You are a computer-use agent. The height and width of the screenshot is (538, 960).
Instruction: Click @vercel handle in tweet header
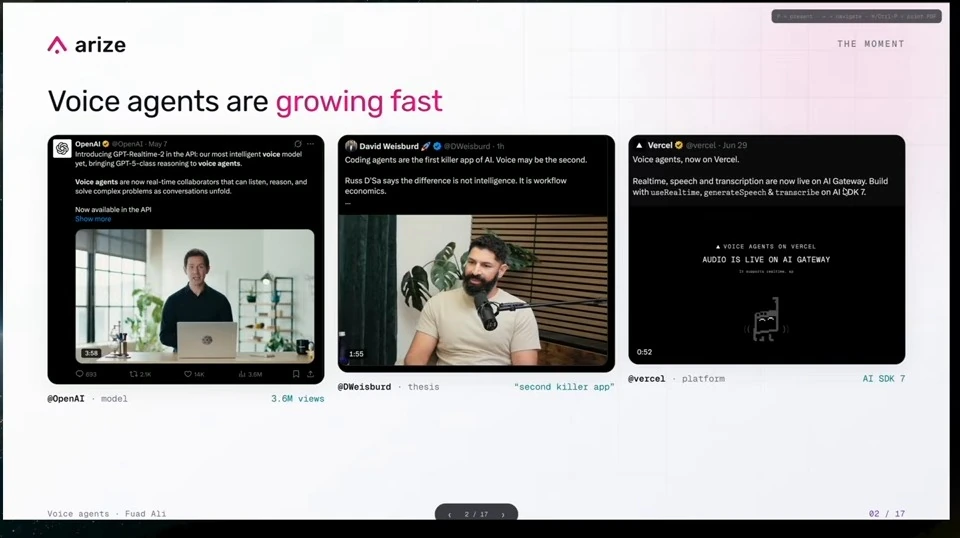click(700, 145)
